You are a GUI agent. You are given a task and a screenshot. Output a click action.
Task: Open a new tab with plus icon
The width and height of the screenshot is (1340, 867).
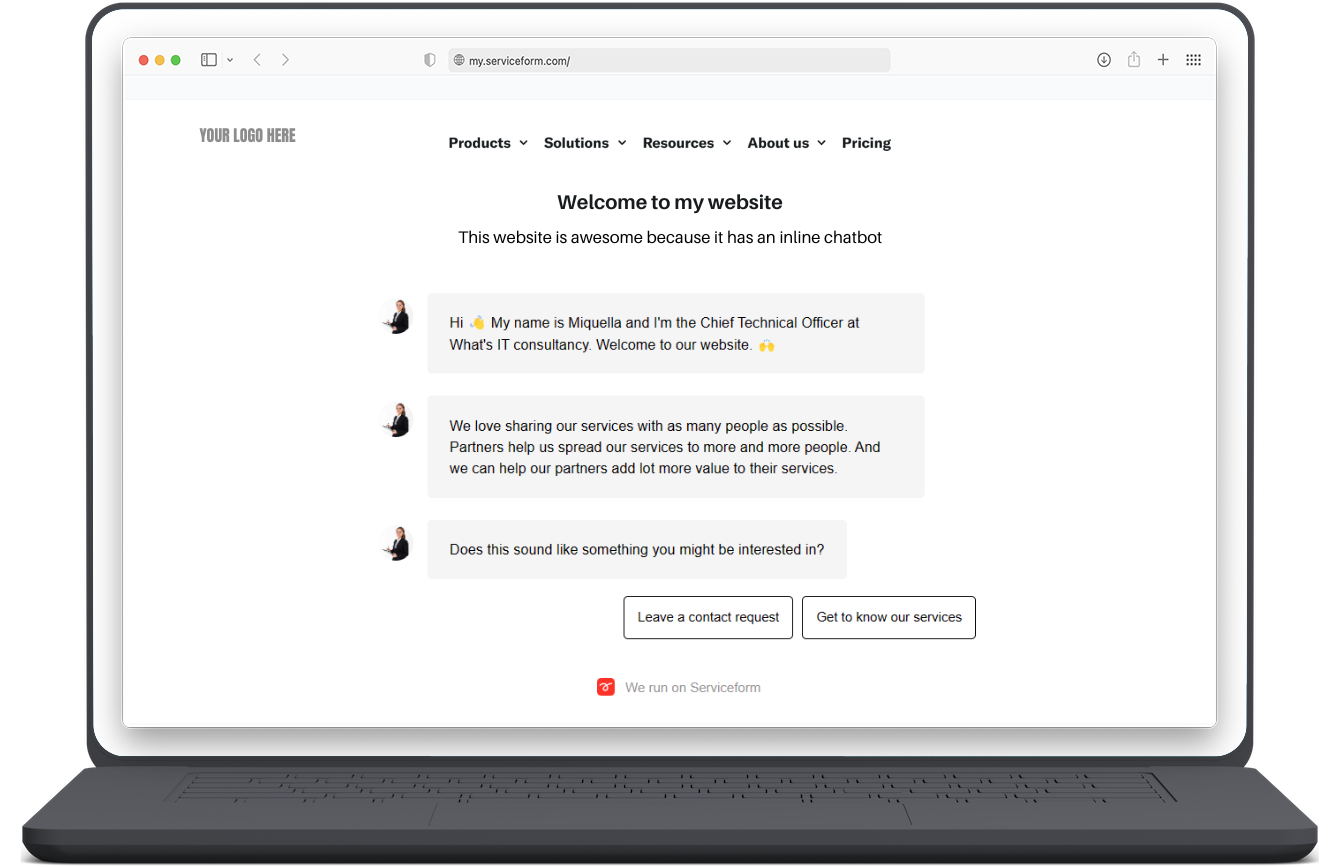pyautogui.click(x=1163, y=60)
